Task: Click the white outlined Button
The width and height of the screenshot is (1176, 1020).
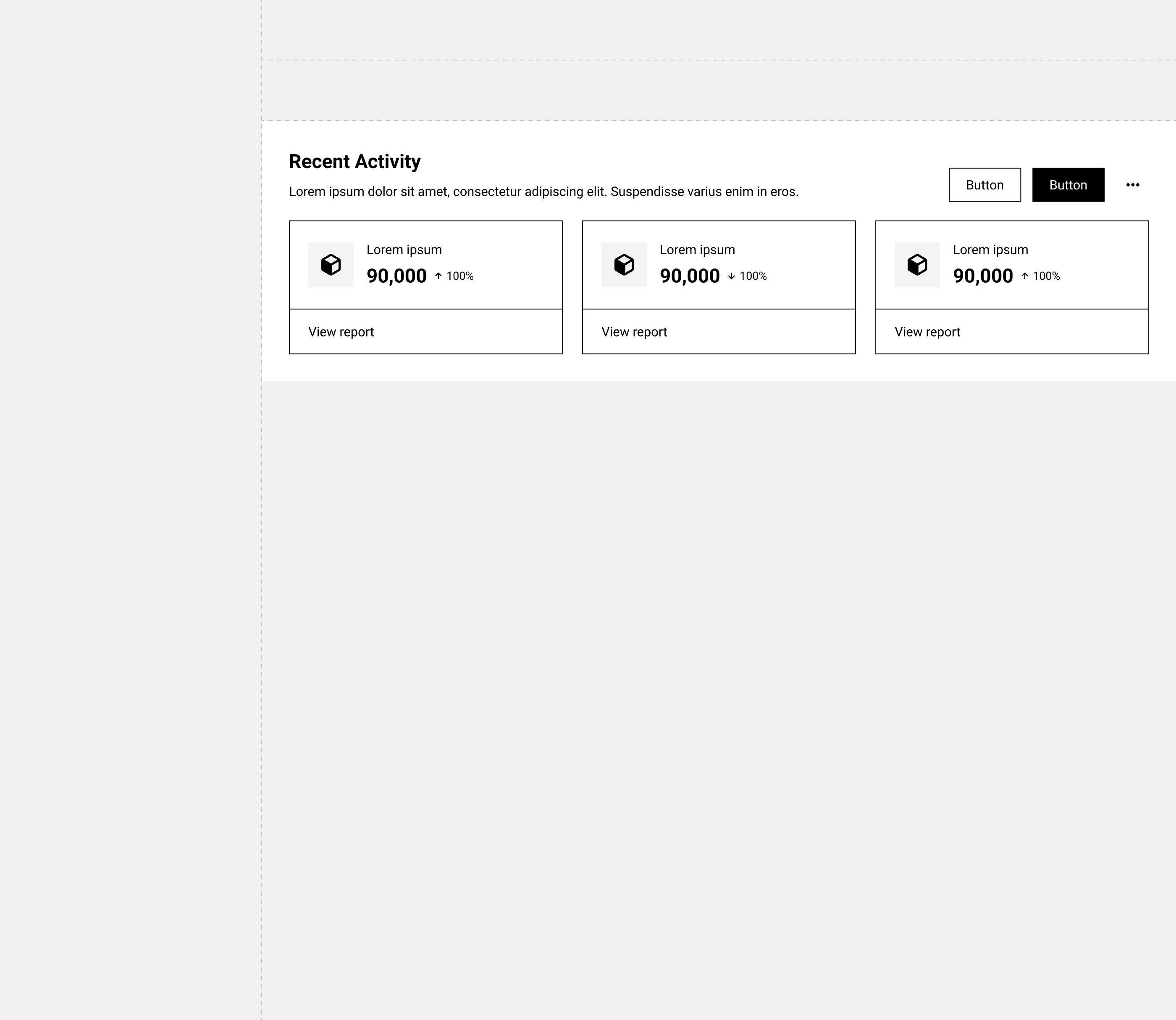Action: pos(984,184)
